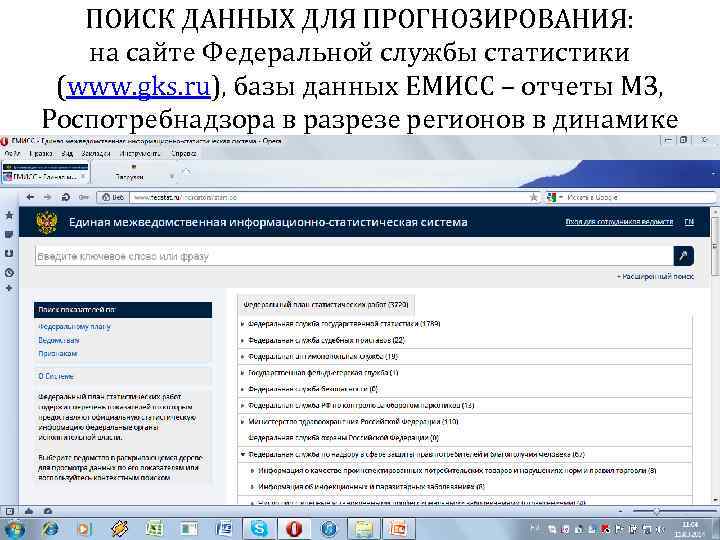
Task: Click the plus icon to add sidebar panel
Action: click(9, 288)
